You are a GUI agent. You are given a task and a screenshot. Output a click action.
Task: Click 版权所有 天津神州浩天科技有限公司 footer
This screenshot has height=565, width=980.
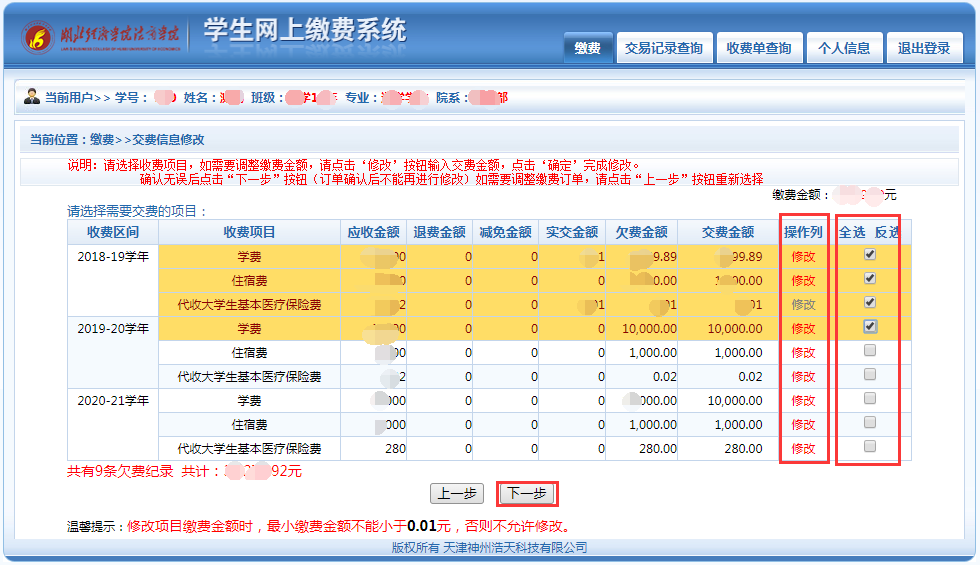(489, 548)
